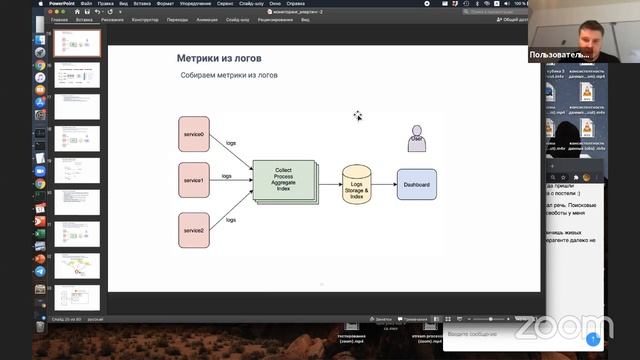Viewport: 640px width, 360px height.
Task: Select the highlighted current slide thumbnail
Action: coord(77,43)
